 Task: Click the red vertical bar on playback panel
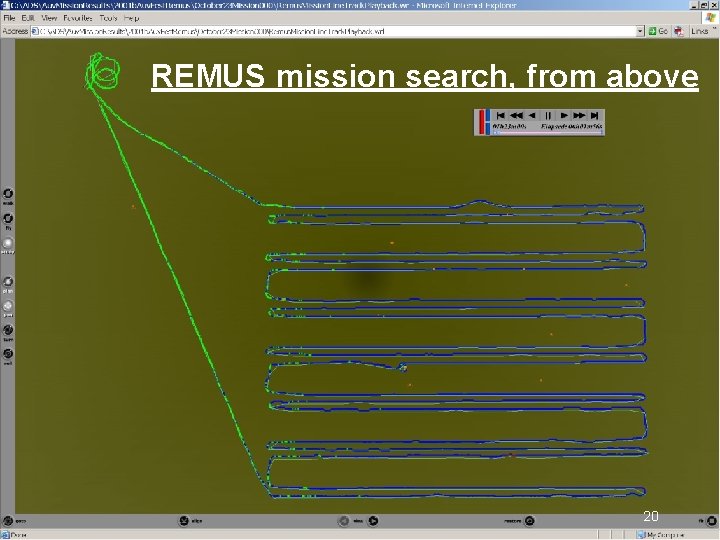(481, 122)
